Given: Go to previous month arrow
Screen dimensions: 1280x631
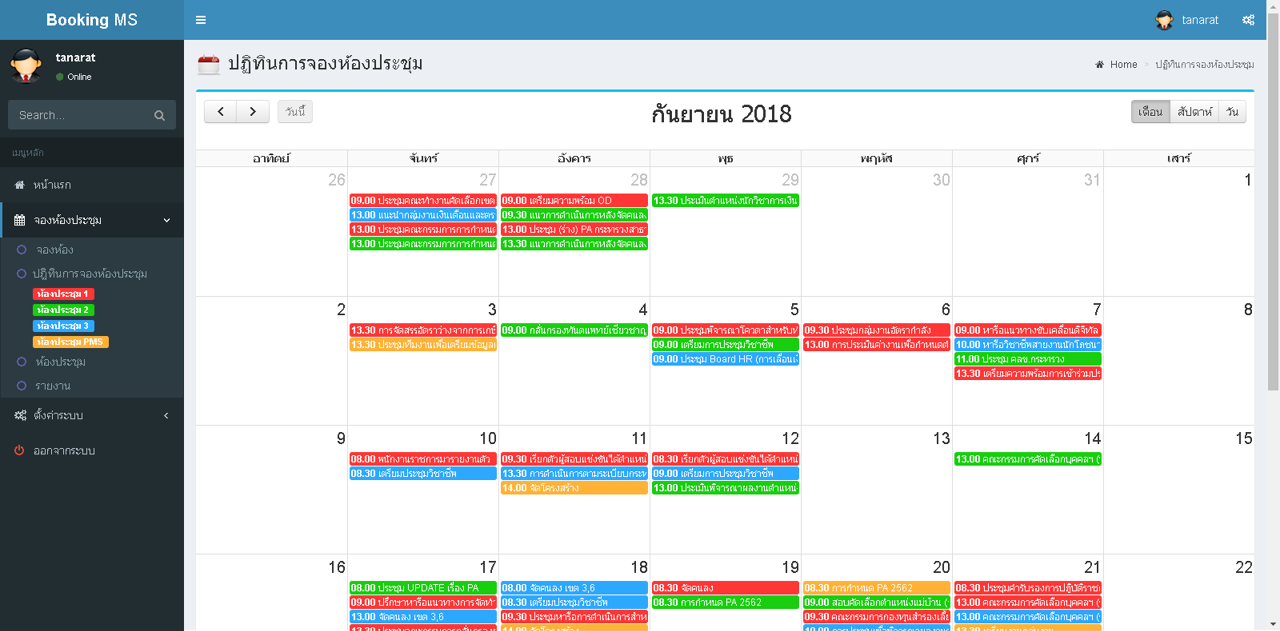Looking at the screenshot, I should pos(221,111).
